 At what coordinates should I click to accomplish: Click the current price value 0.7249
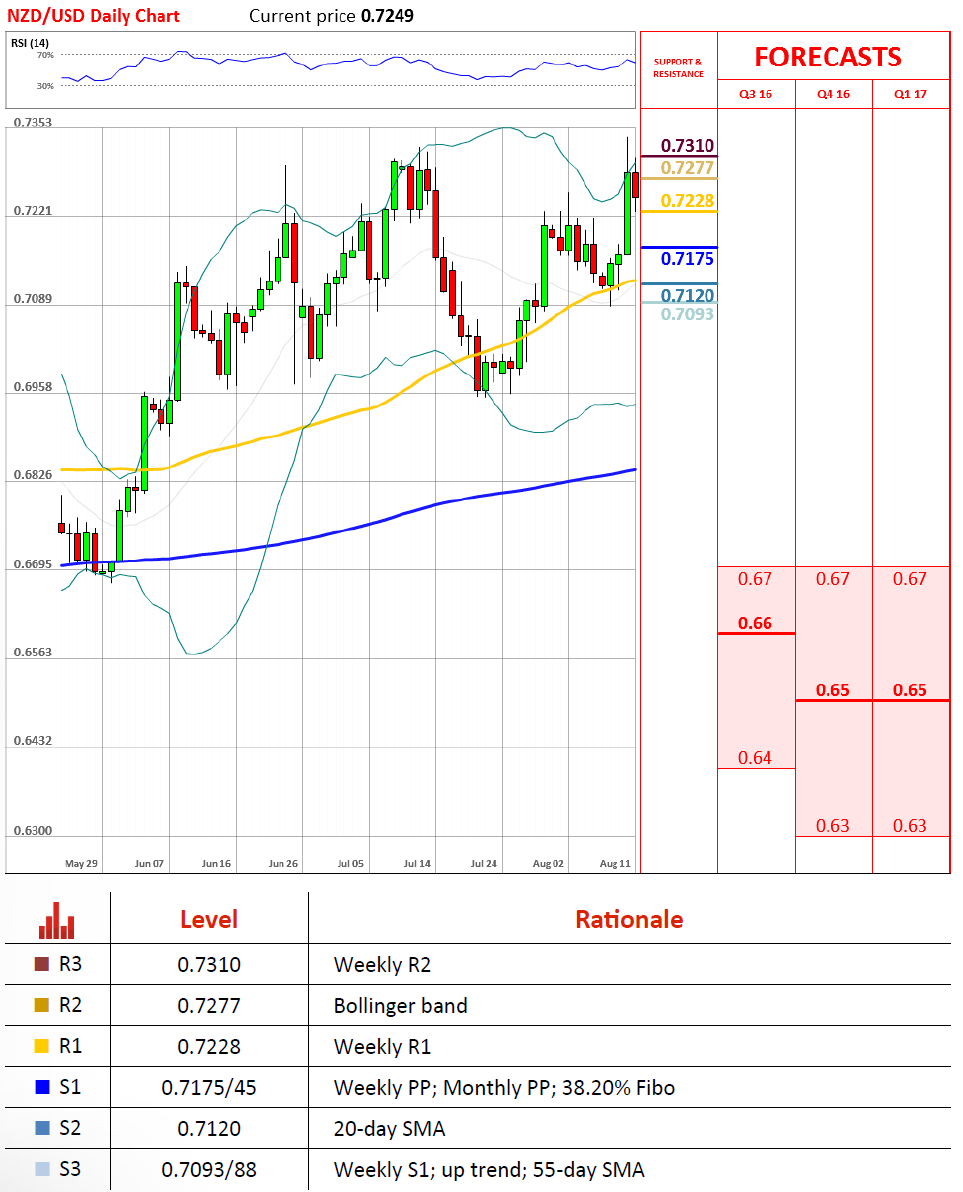pos(388,16)
